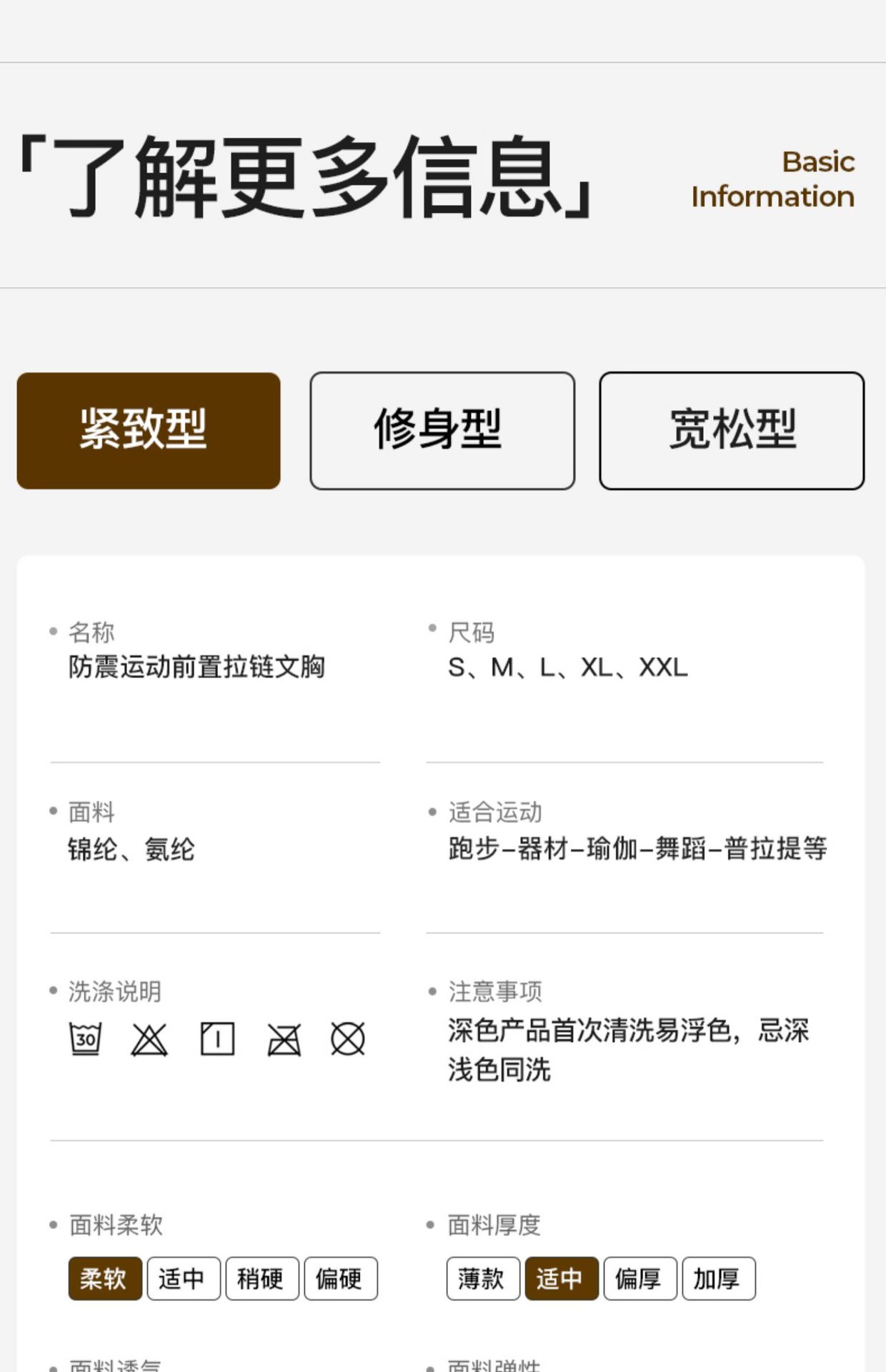Choose 加厚 thickness option
This screenshot has width=886, height=1372.
tap(718, 1278)
